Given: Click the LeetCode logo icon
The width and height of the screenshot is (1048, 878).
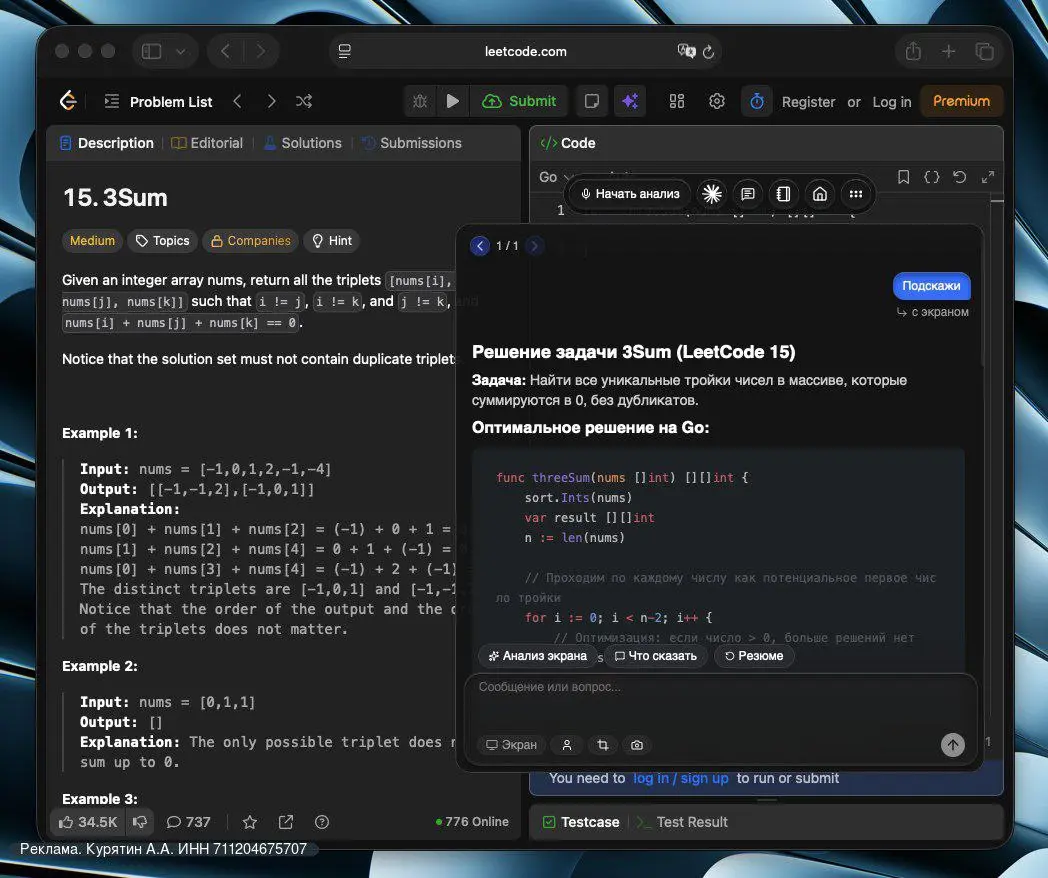Looking at the screenshot, I should (68, 101).
